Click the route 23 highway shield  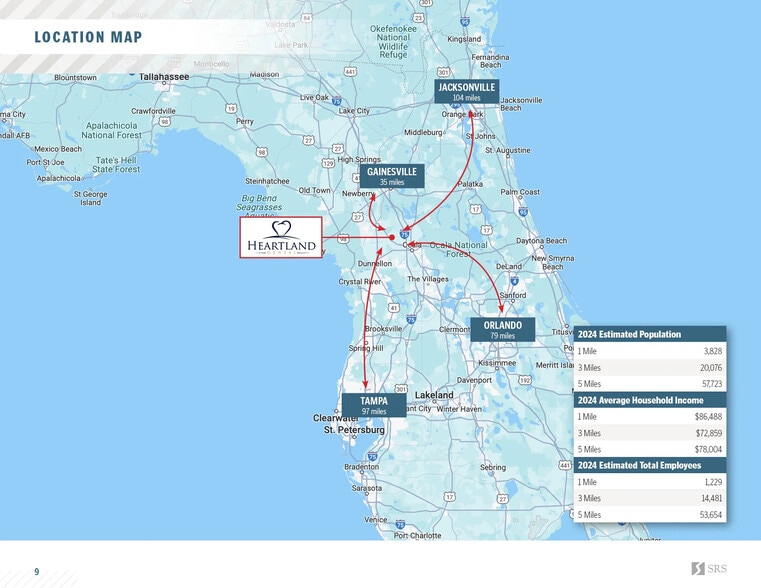[418, 18]
